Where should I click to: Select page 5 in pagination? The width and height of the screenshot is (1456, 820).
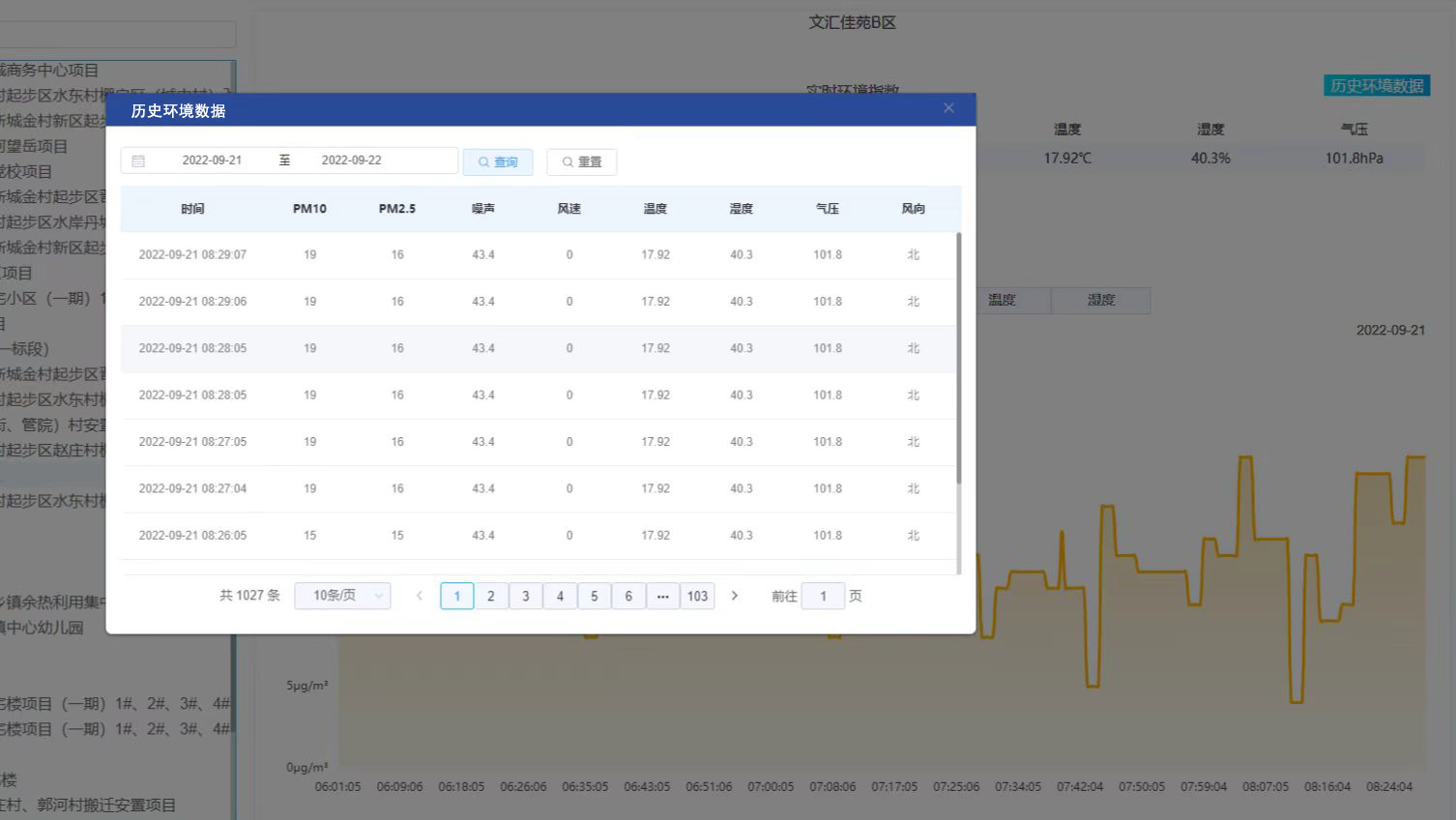(x=595, y=596)
